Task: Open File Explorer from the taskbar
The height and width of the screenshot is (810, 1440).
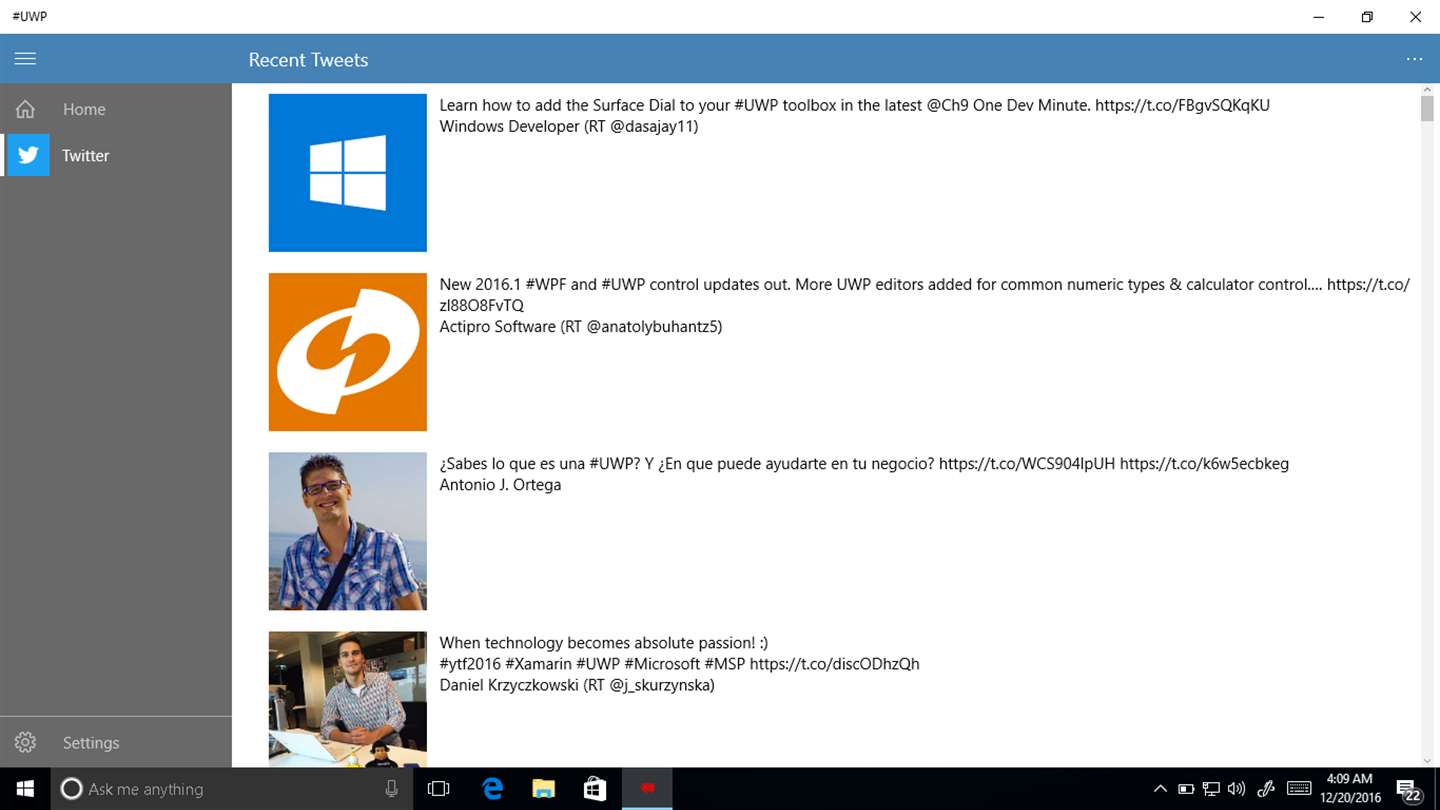Action: point(543,788)
